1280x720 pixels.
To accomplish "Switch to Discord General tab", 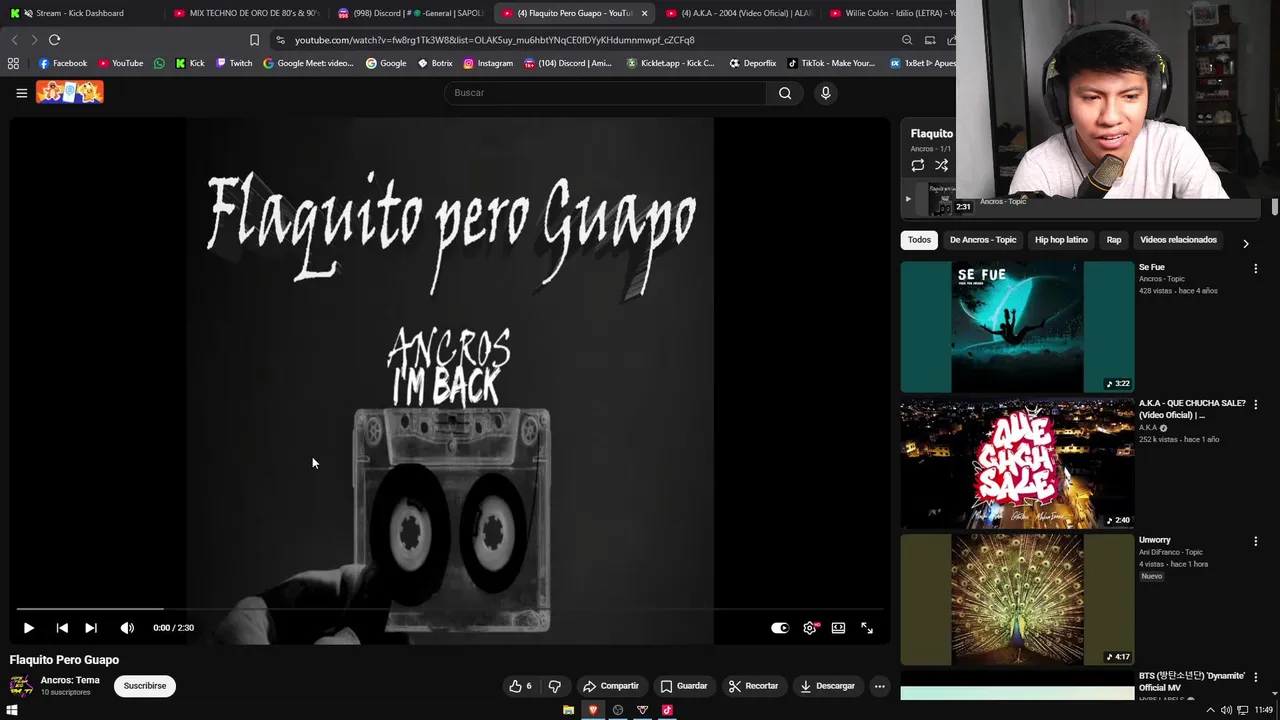I will click(x=410, y=13).
